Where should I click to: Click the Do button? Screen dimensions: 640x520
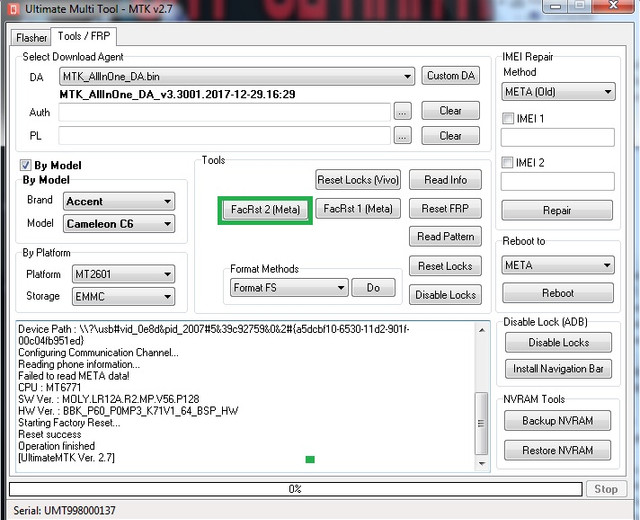click(x=373, y=288)
